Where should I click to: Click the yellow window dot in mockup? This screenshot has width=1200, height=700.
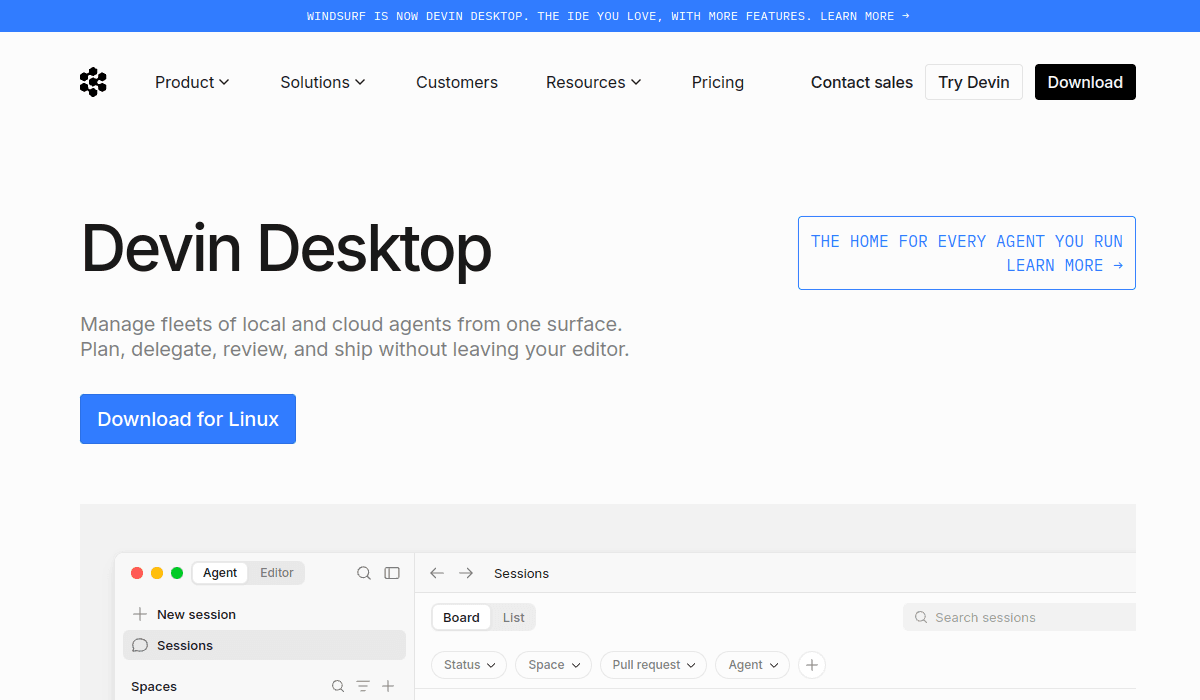(157, 573)
